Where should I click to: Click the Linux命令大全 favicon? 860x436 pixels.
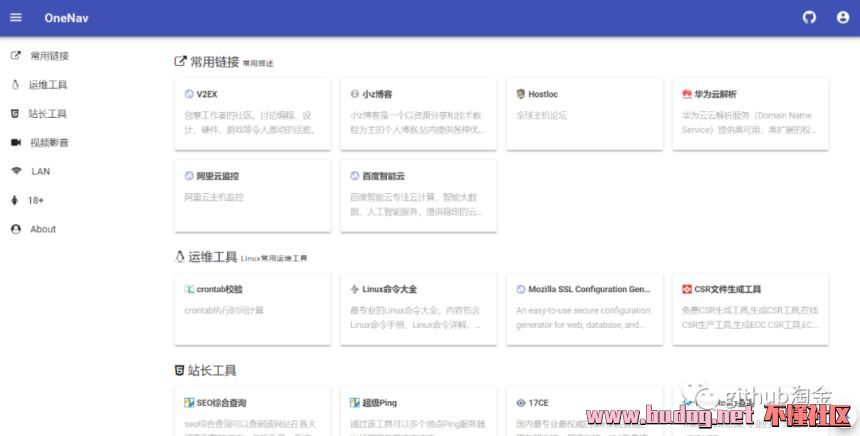pyautogui.click(x=355, y=289)
